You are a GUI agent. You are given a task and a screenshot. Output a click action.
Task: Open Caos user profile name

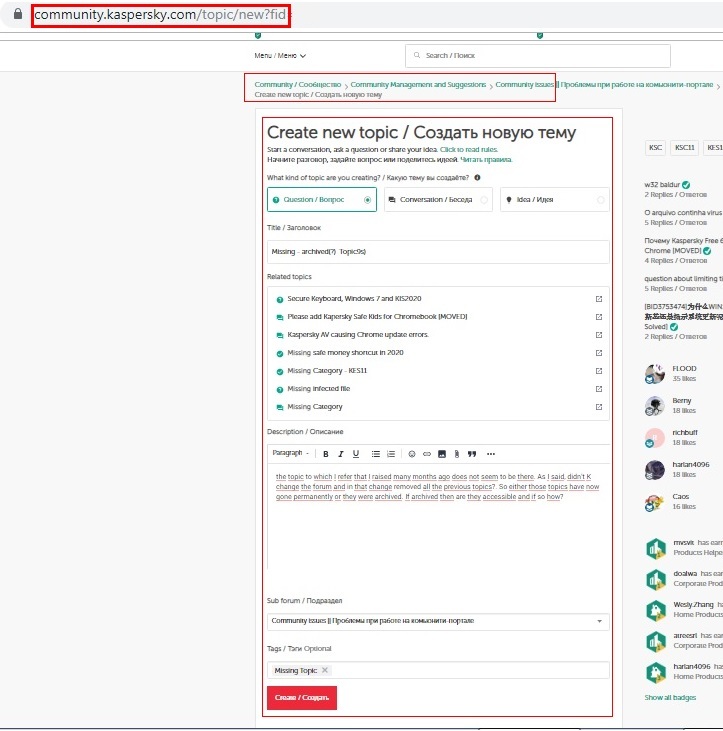point(681,497)
